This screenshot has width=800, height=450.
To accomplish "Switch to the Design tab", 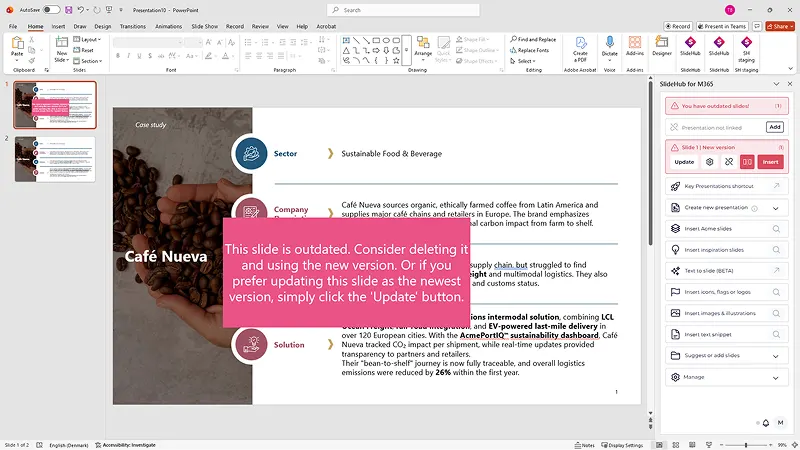I will pyautogui.click(x=103, y=26).
